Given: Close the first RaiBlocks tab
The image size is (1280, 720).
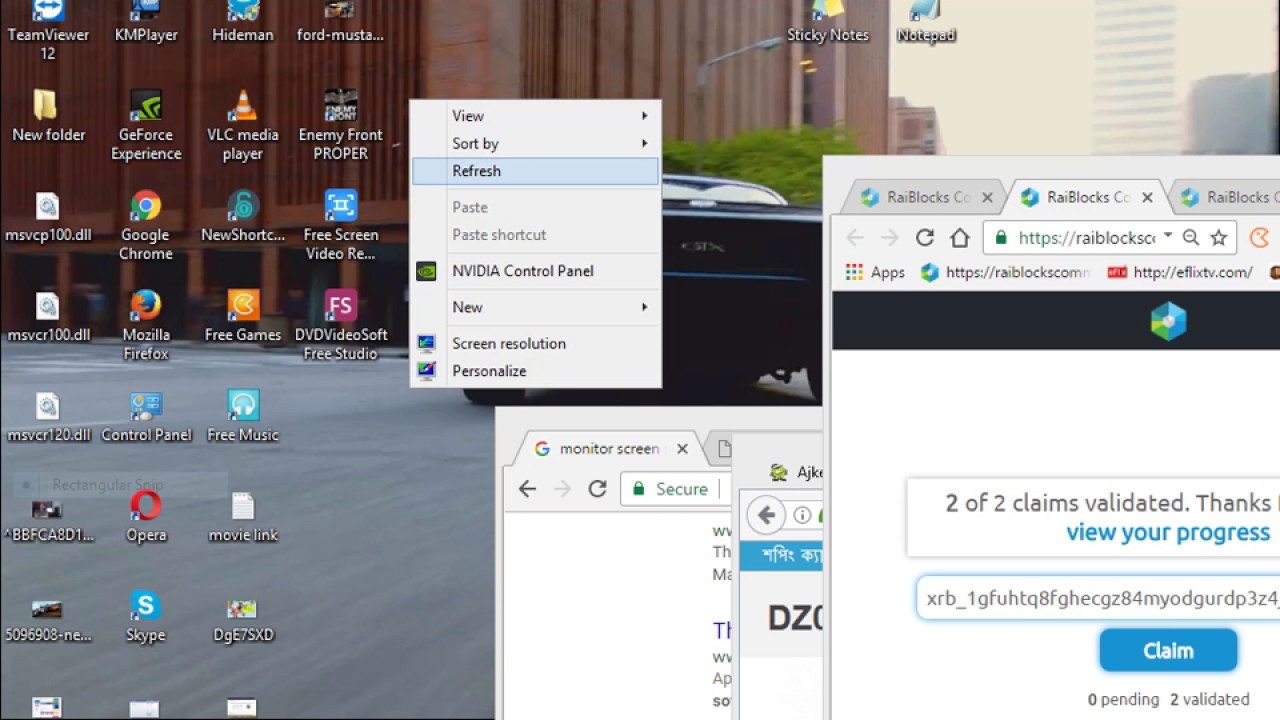Looking at the screenshot, I should [987, 197].
